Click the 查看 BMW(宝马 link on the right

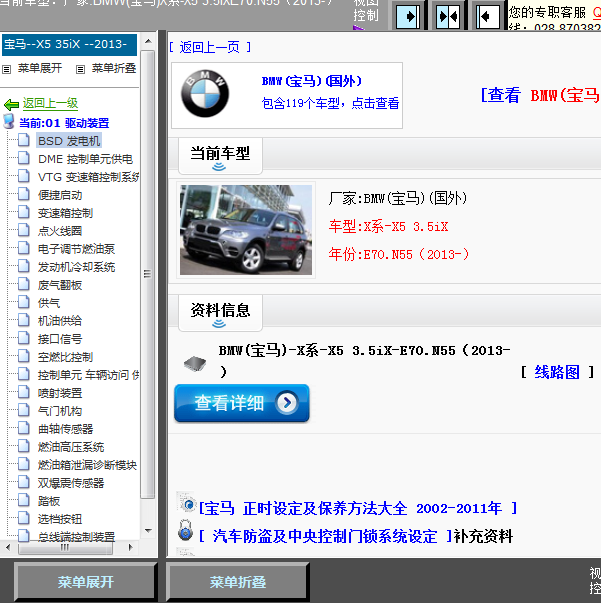point(540,95)
